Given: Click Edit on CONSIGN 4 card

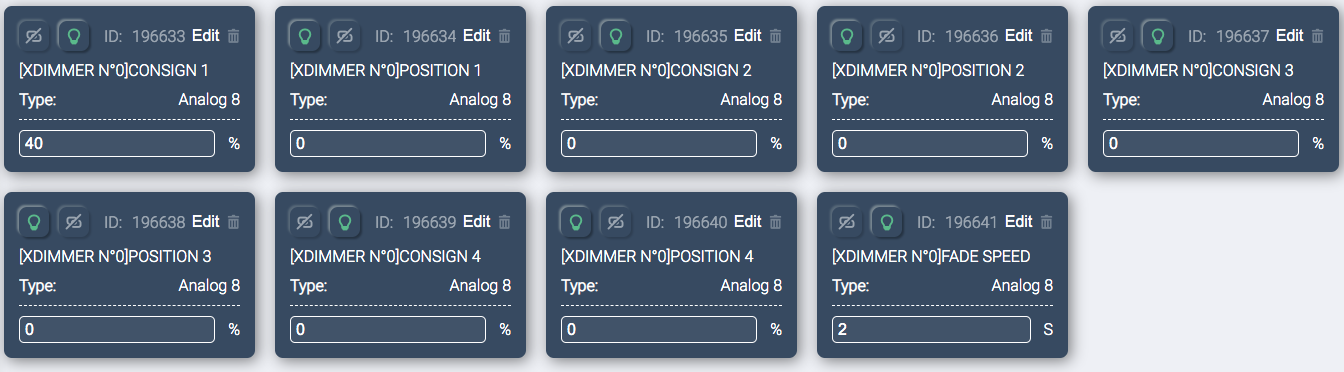Looking at the screenshot, I should pos(477,222).
